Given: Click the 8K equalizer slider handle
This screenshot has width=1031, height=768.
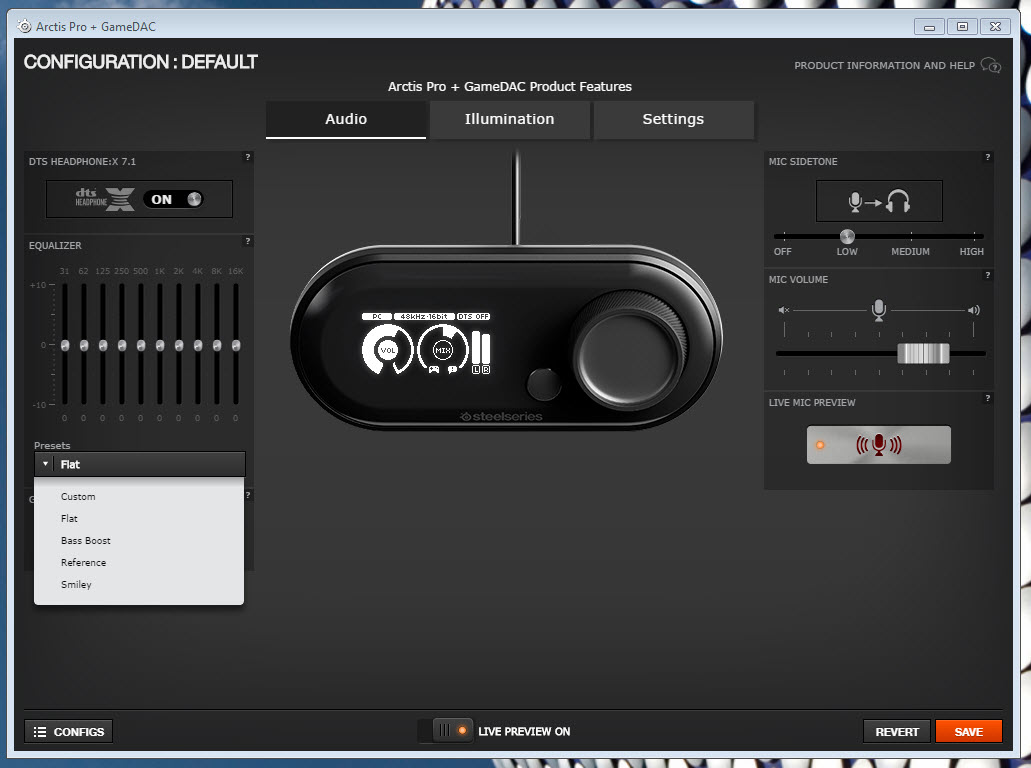Looking at the screenshot, I should click(217, 345).
